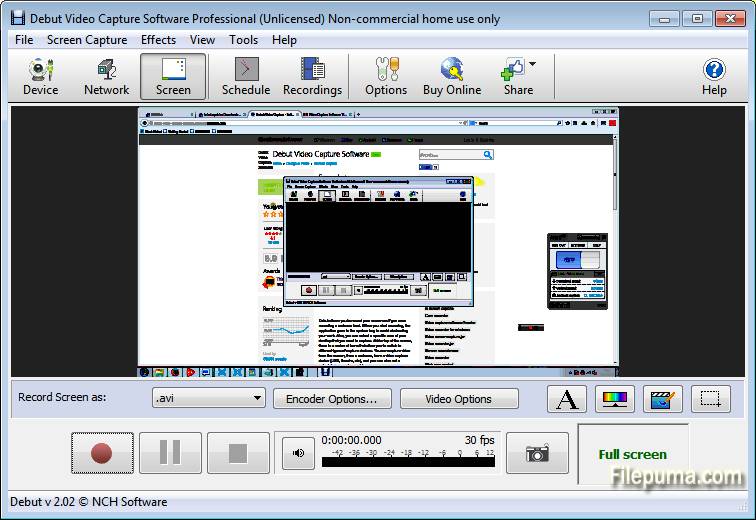This screenshot has width=756, height=520.
Task: Expand the Share dropdown arrow
Action: point(532,64)
